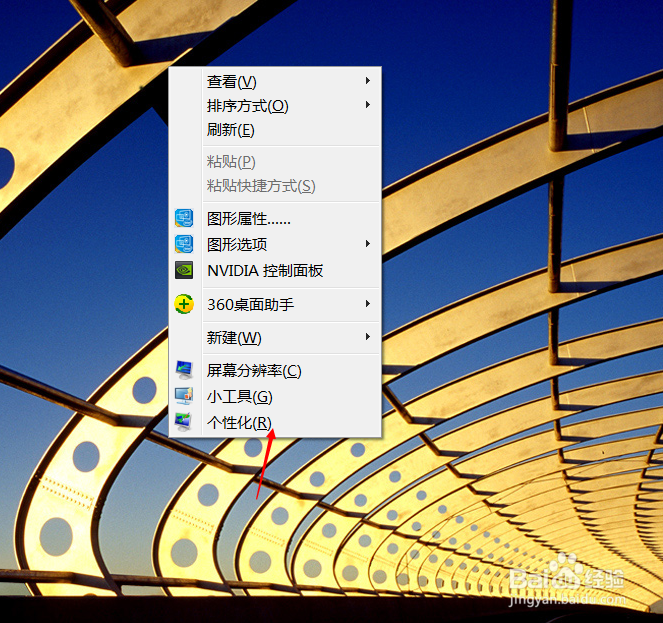Select the 360桌面助手 entry
This screenshot has height=623, width=663.
pos(275,304)
